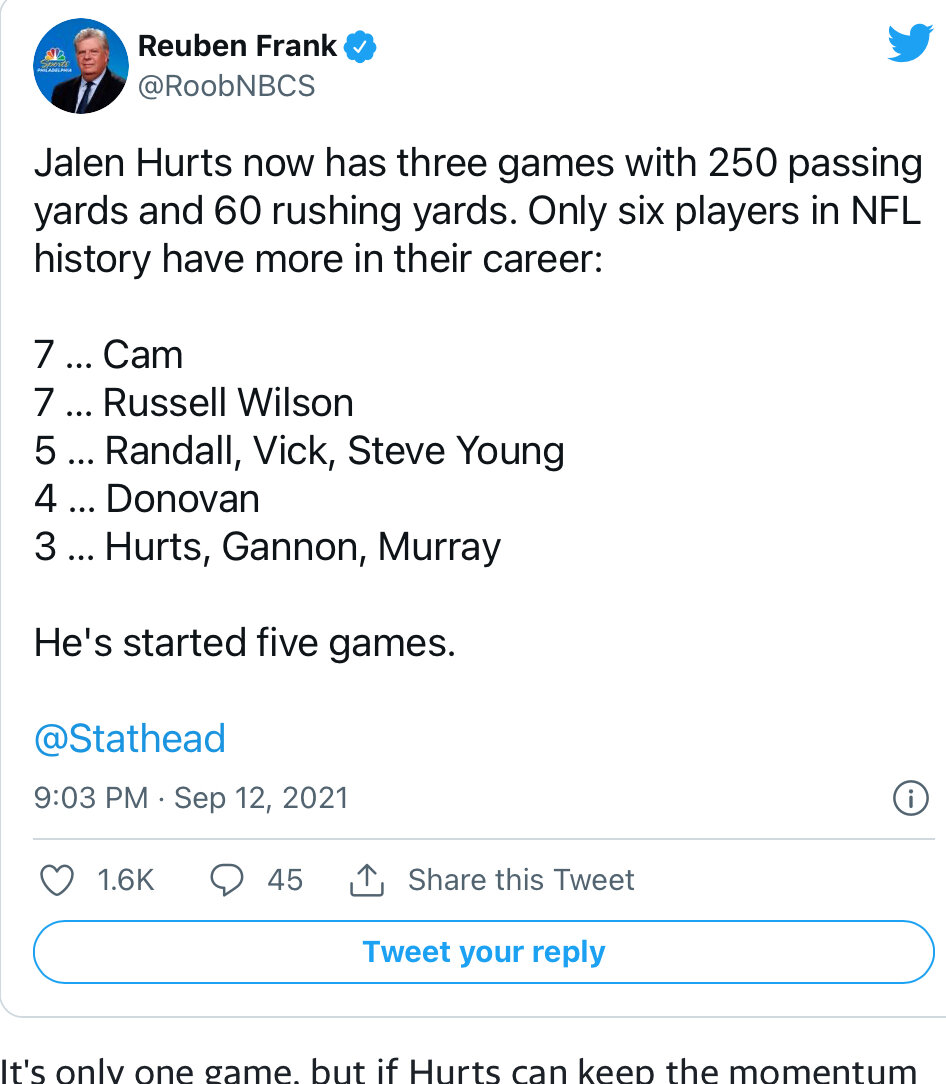Click the article text beginning "It's only one game"
This screenshot has width=946, height=1084.
click(x=460, y=1068)
